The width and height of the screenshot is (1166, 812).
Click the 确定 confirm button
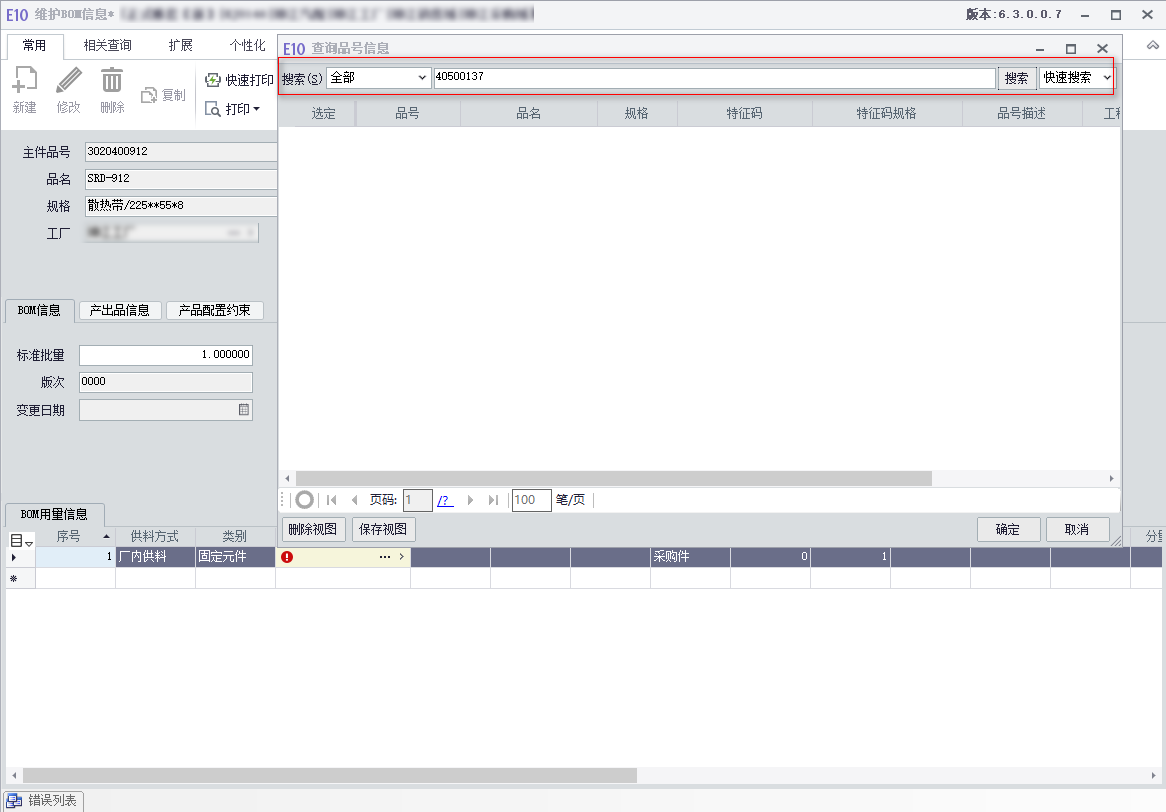[1008, 529]
